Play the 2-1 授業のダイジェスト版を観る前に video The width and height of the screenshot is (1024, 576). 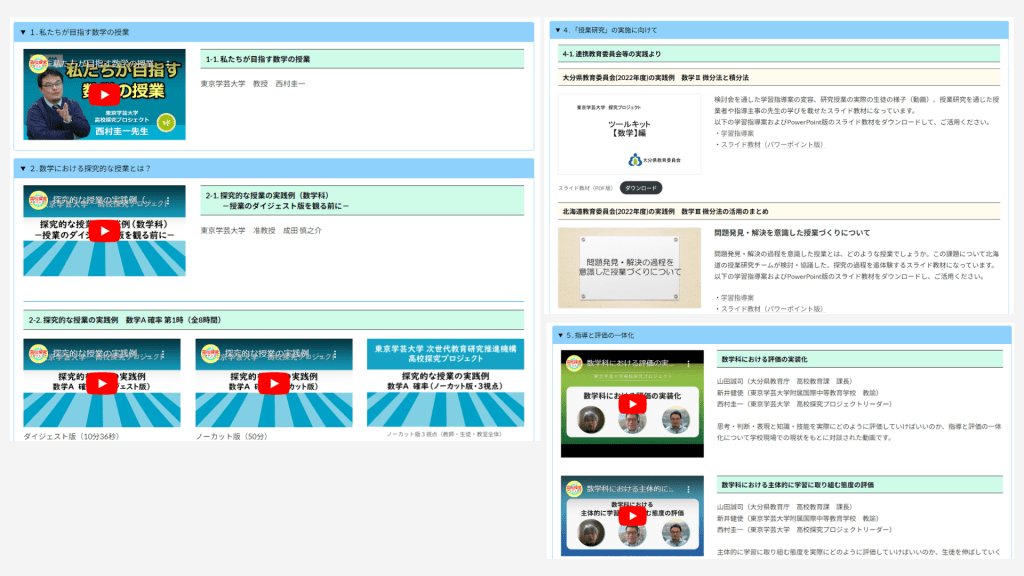tap(104, 231)
